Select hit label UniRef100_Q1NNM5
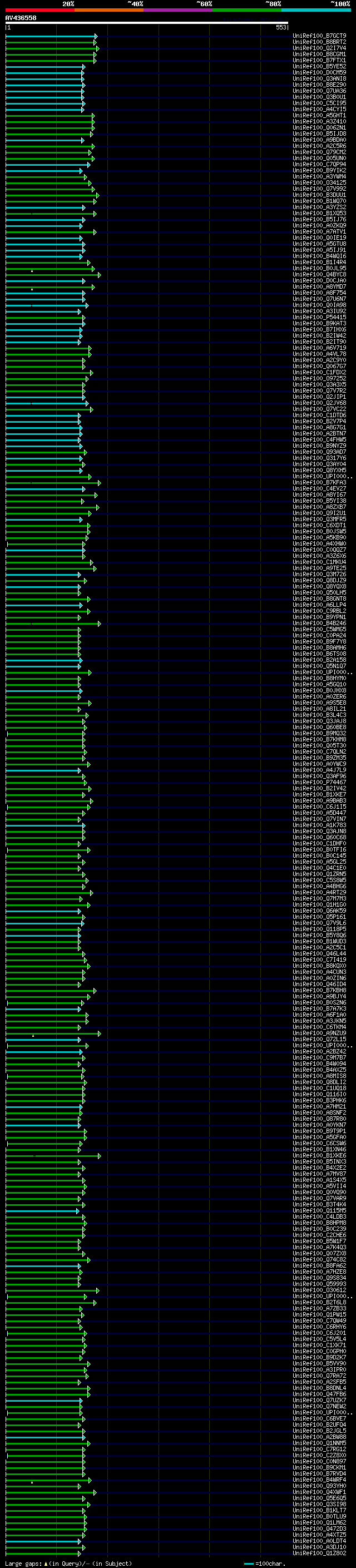 (x=319, y=1443)
